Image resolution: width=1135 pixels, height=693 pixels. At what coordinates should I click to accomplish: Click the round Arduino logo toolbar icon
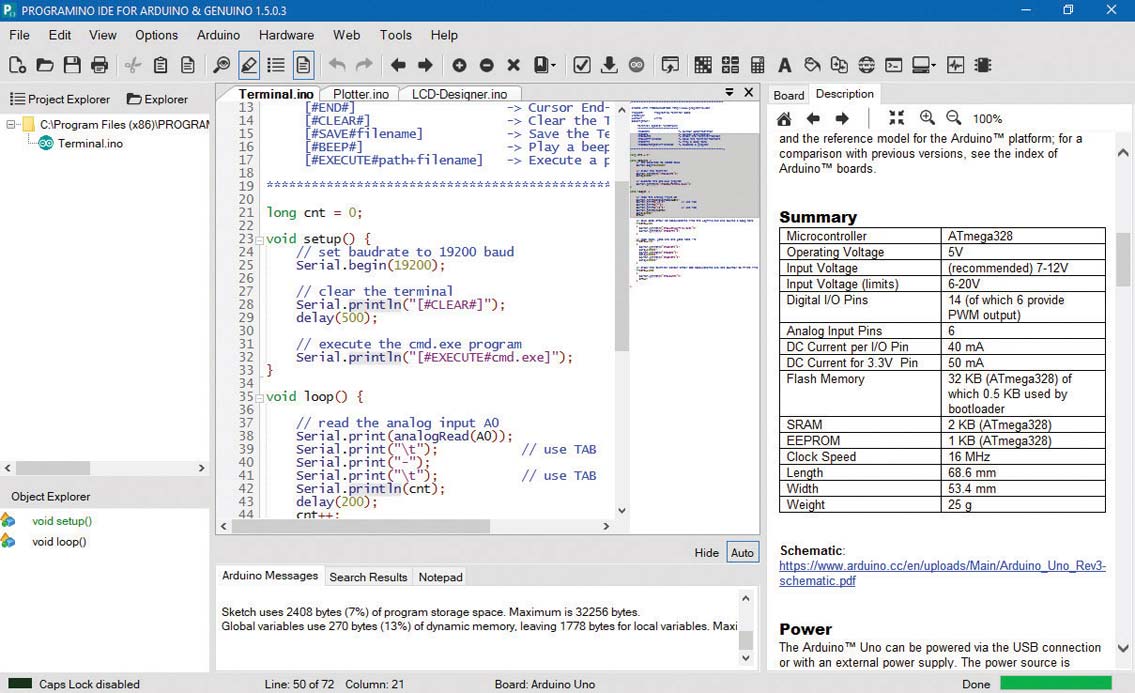[636, 65]
